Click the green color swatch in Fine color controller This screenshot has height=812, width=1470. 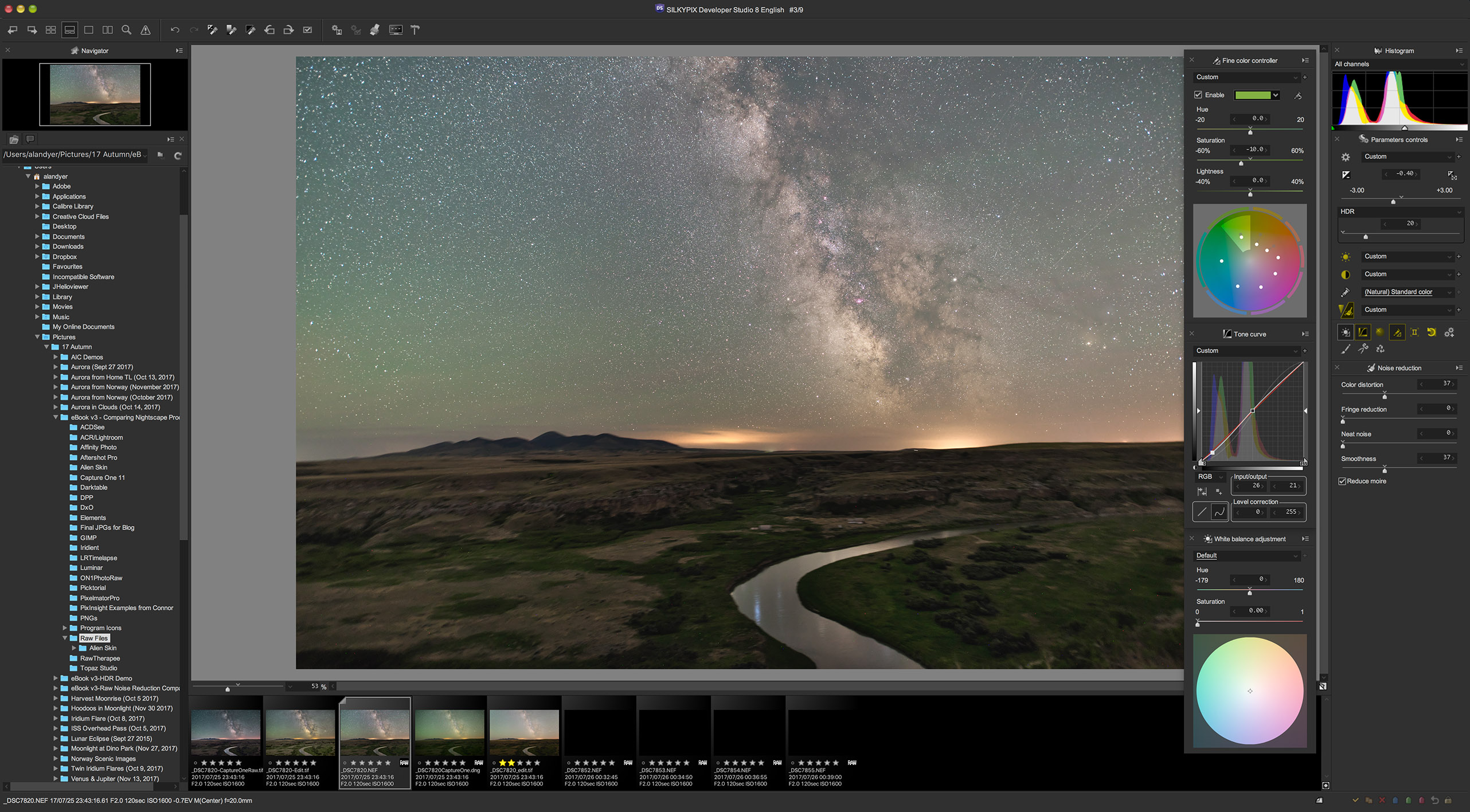click(1253, 95)
